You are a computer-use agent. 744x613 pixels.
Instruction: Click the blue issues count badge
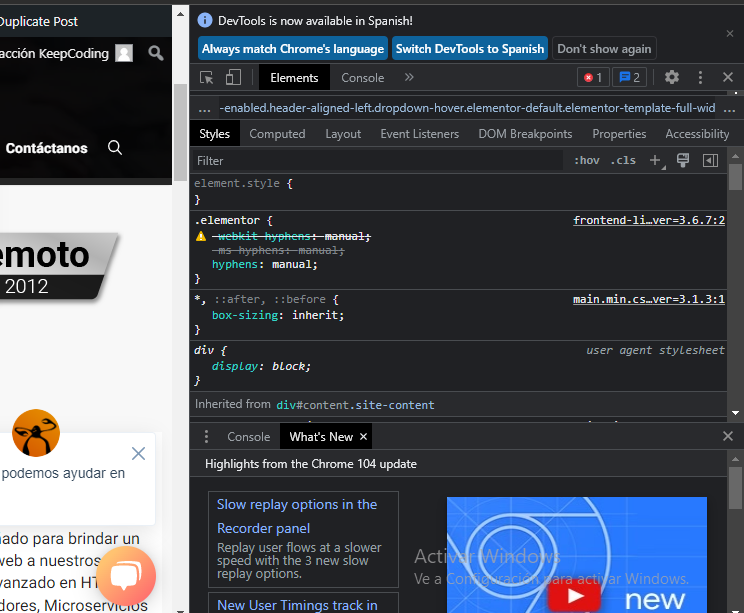[x=630, y=77]
